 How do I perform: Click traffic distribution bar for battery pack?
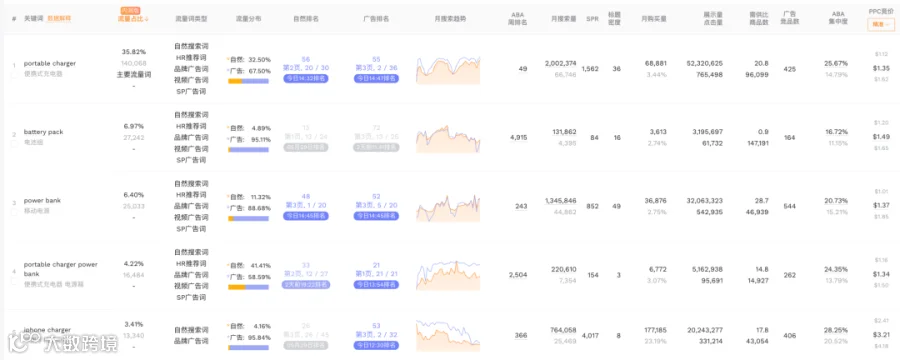tap(249, 150)
